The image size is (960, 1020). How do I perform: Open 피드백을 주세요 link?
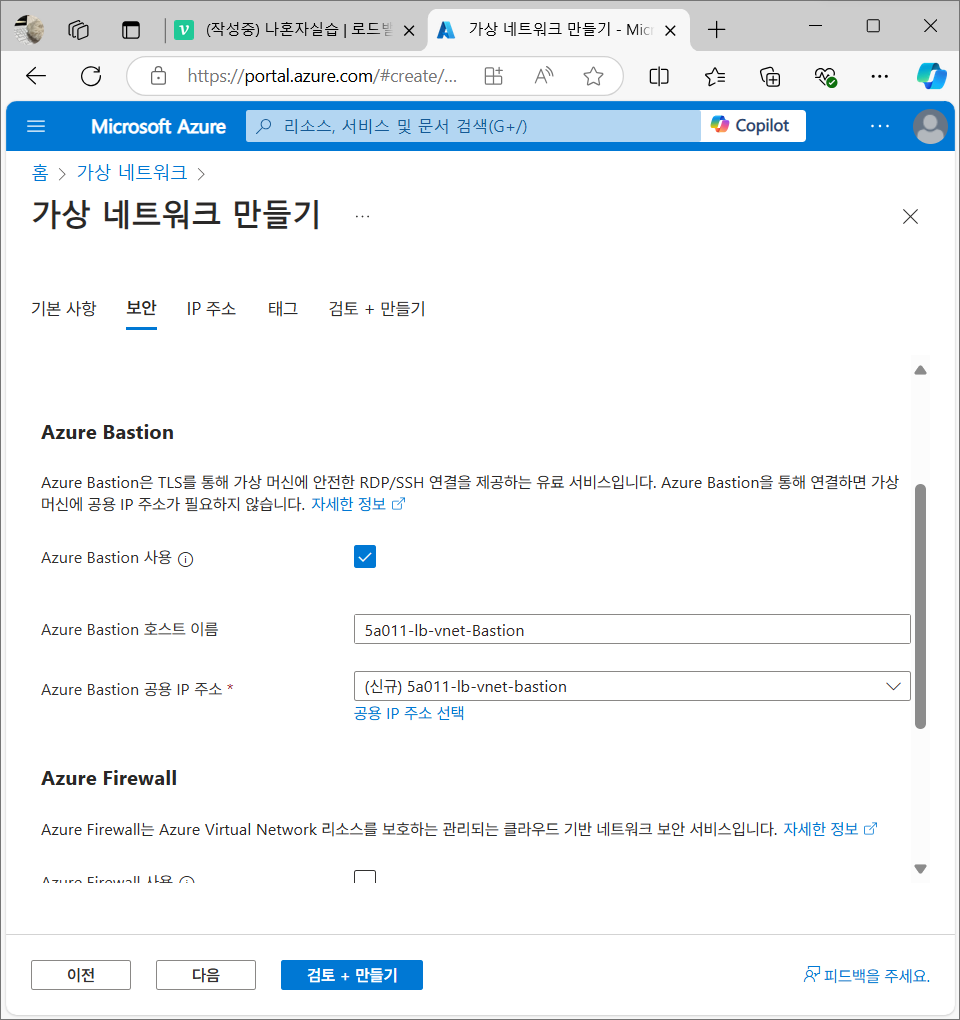click(x=867, y=975)
